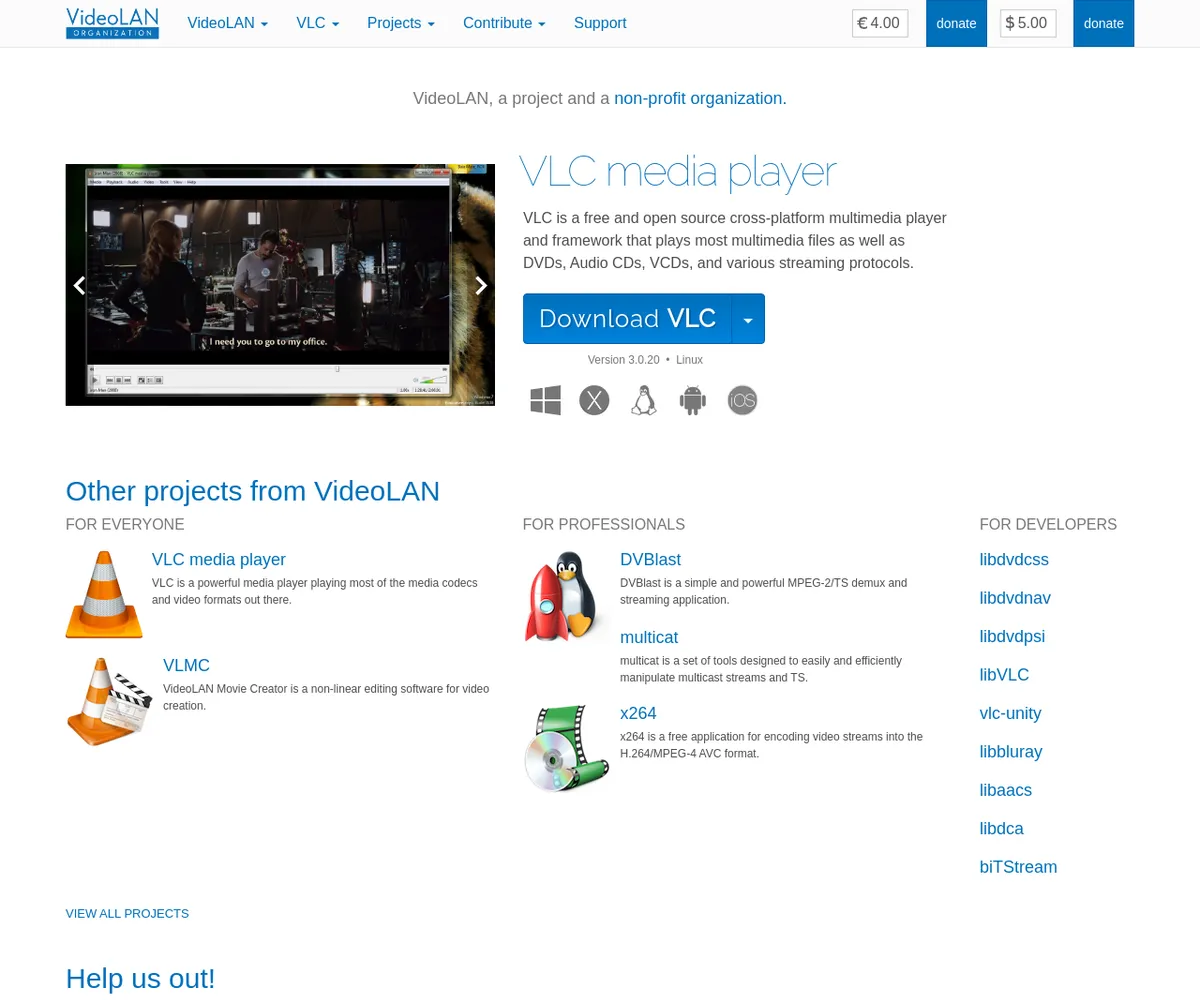1200x1000 pixels.
Task: Expand the Projects navigation menu
Action: point(400,23)
